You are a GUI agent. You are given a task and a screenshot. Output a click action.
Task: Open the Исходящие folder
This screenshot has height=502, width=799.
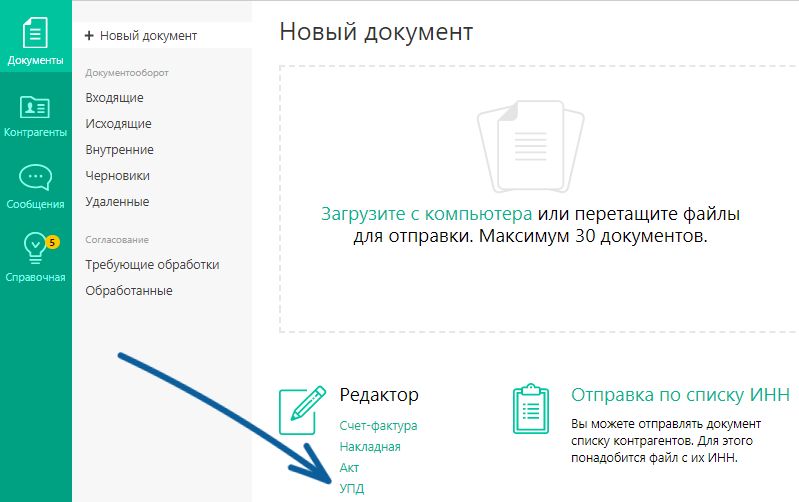pos(118,123)
